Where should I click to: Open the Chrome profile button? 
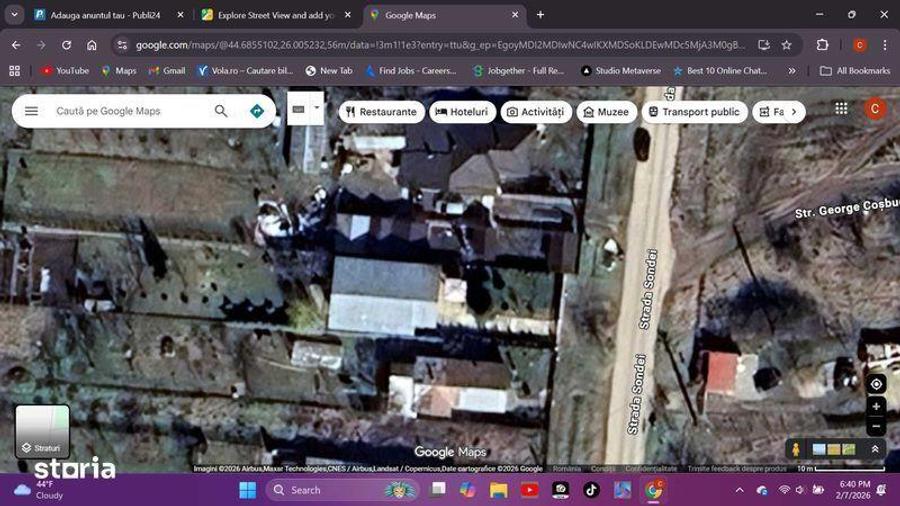pyautogui.click(x=859, y=45)
